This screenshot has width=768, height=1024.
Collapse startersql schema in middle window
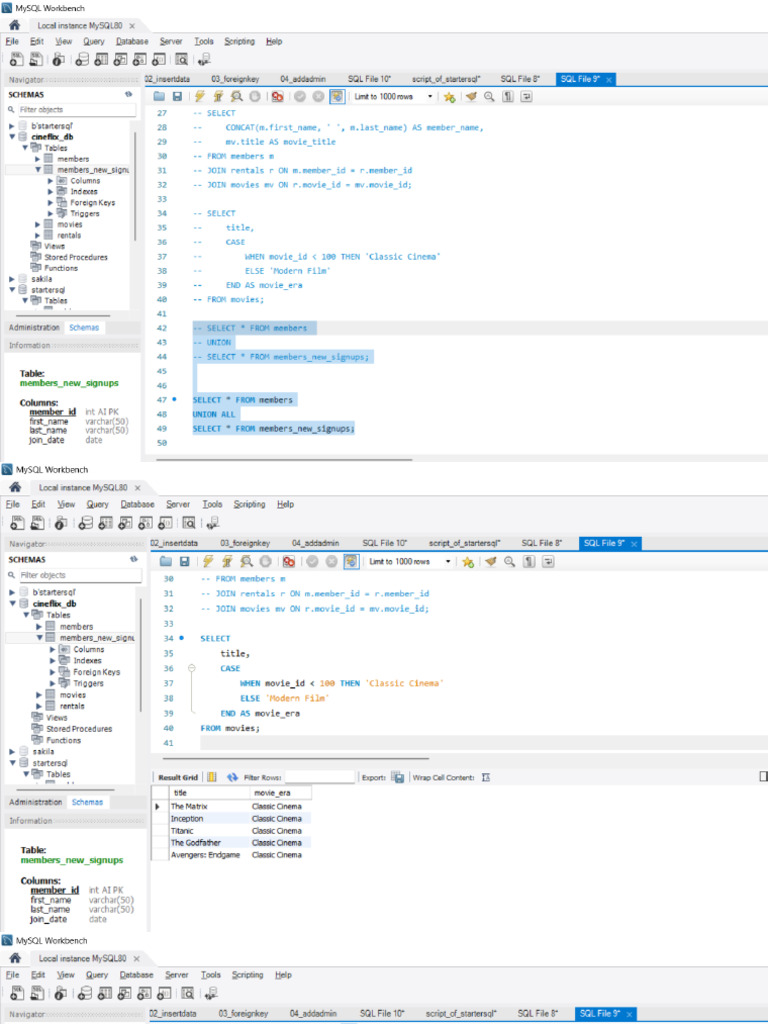click(x=12, y=763)
